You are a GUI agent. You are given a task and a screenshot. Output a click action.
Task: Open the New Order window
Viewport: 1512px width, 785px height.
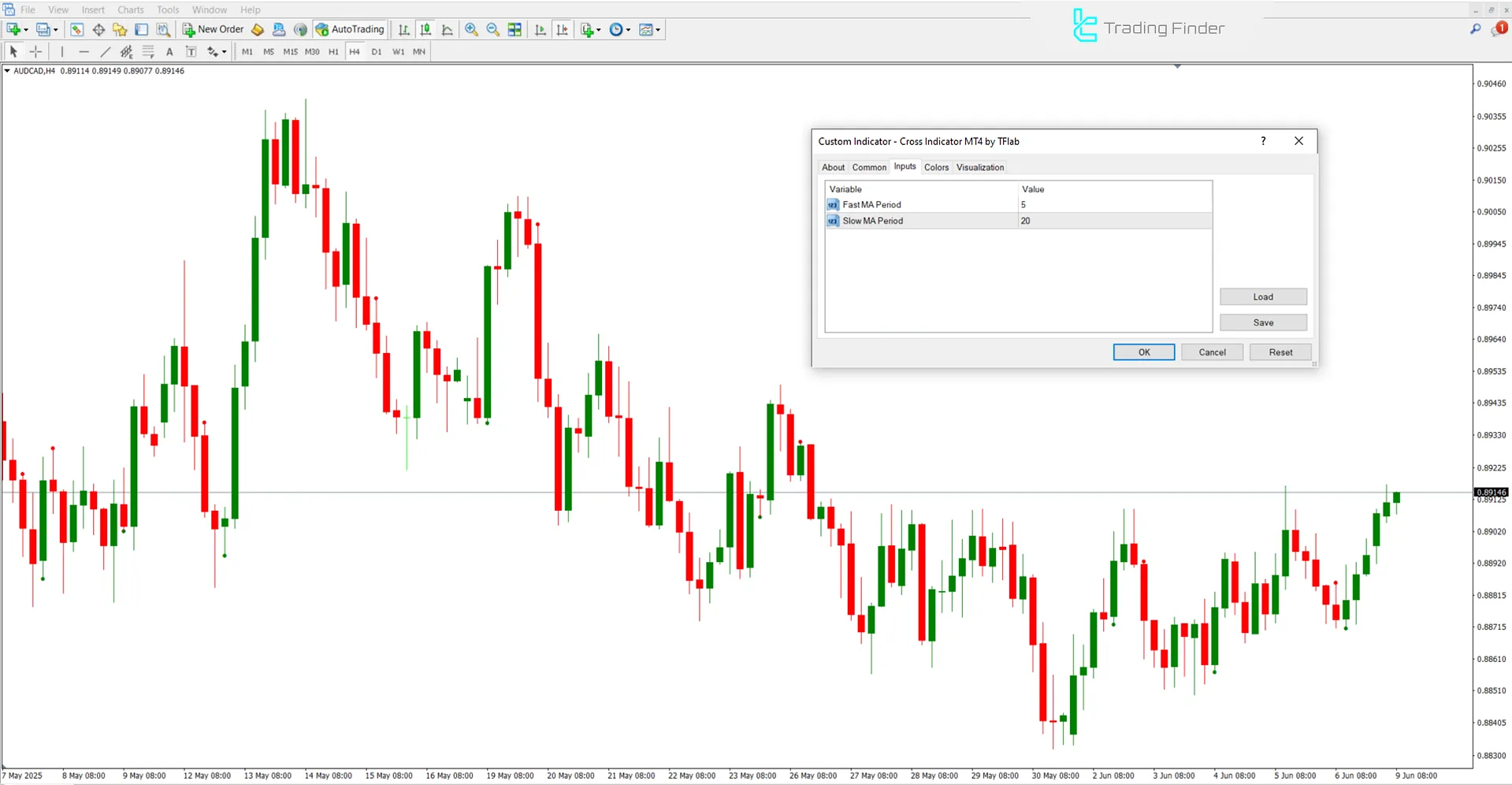[212, 29]
